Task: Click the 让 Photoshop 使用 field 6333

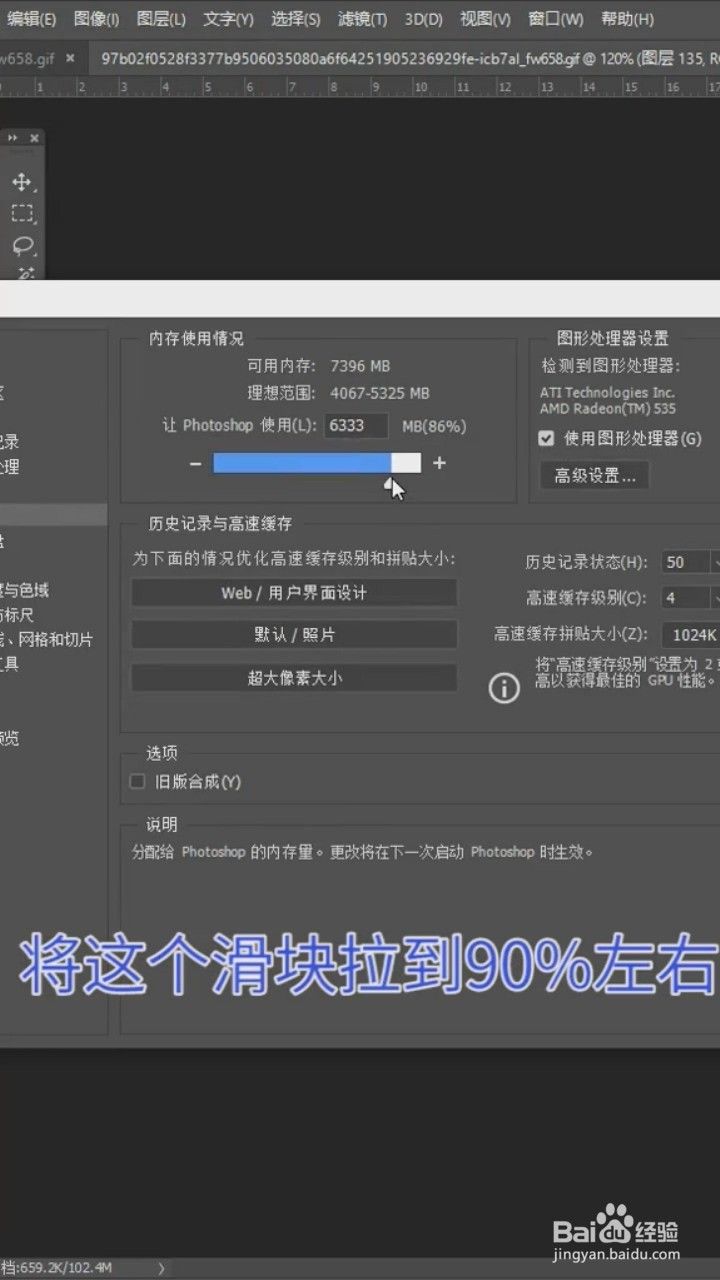Action: coord(355,425)
